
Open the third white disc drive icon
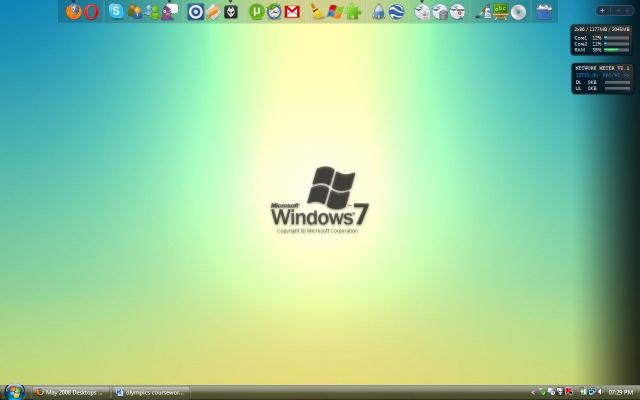[x=458, y=12]
